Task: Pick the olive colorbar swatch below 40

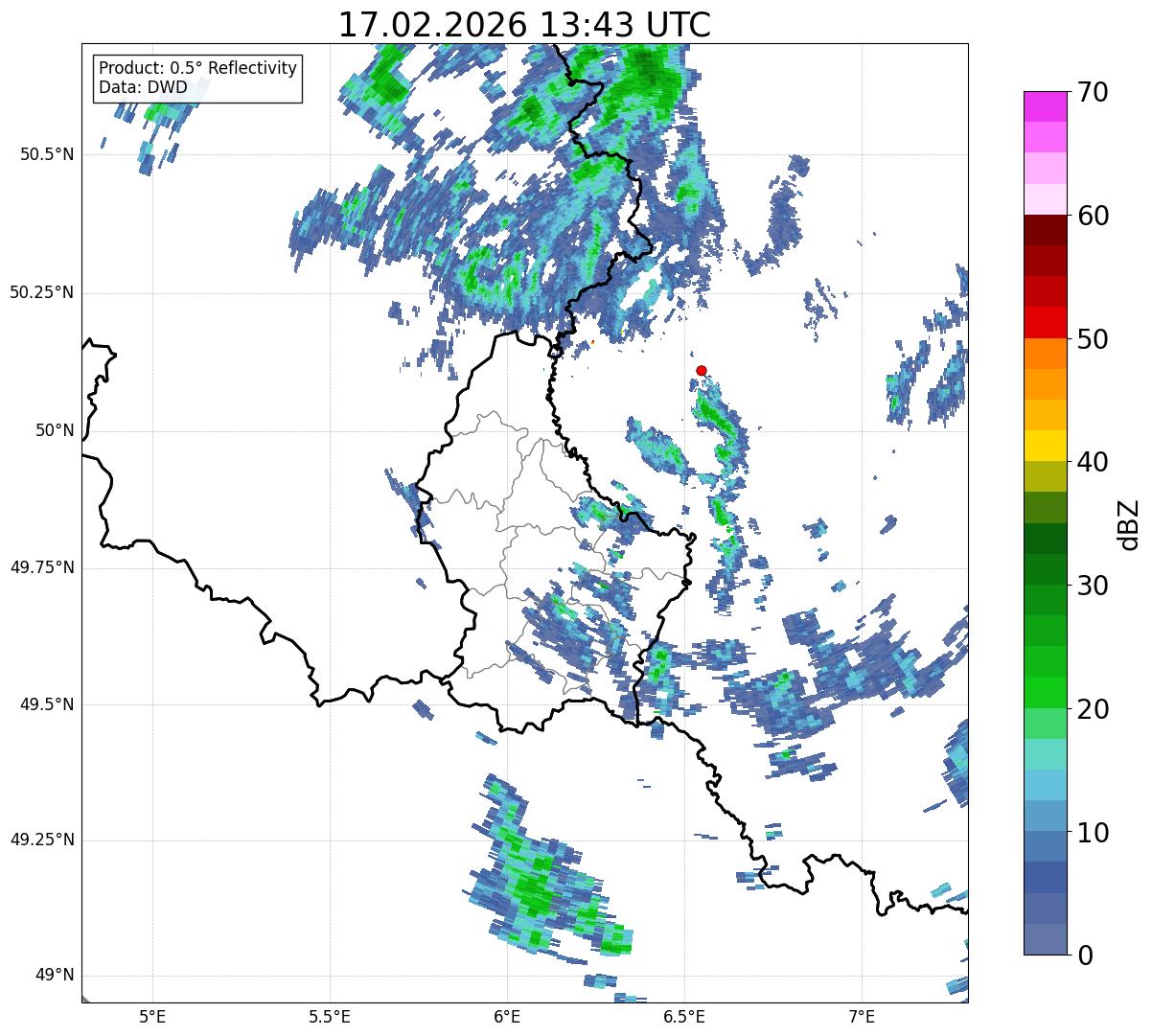Action: tap(1046, 477)
